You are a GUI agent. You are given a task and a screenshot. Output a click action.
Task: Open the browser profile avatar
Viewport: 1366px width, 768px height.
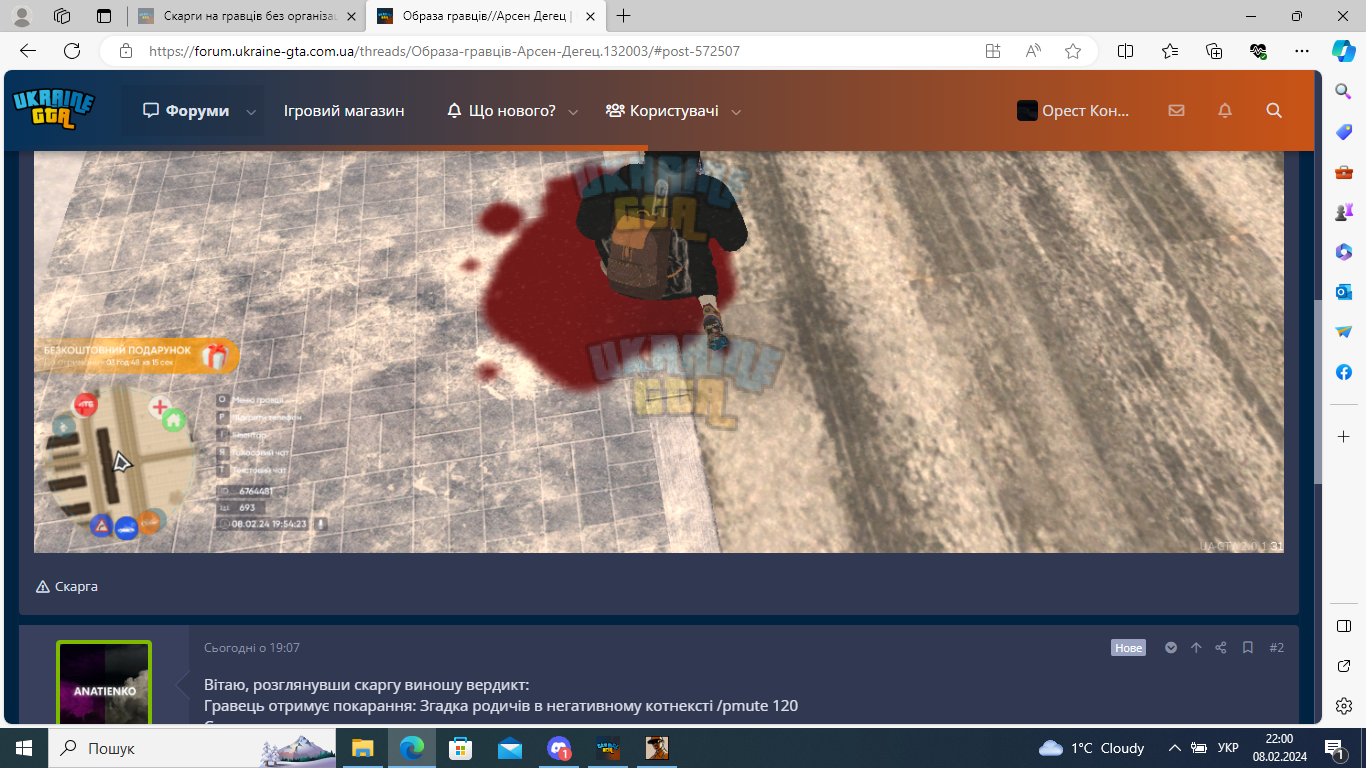(22, 16)
